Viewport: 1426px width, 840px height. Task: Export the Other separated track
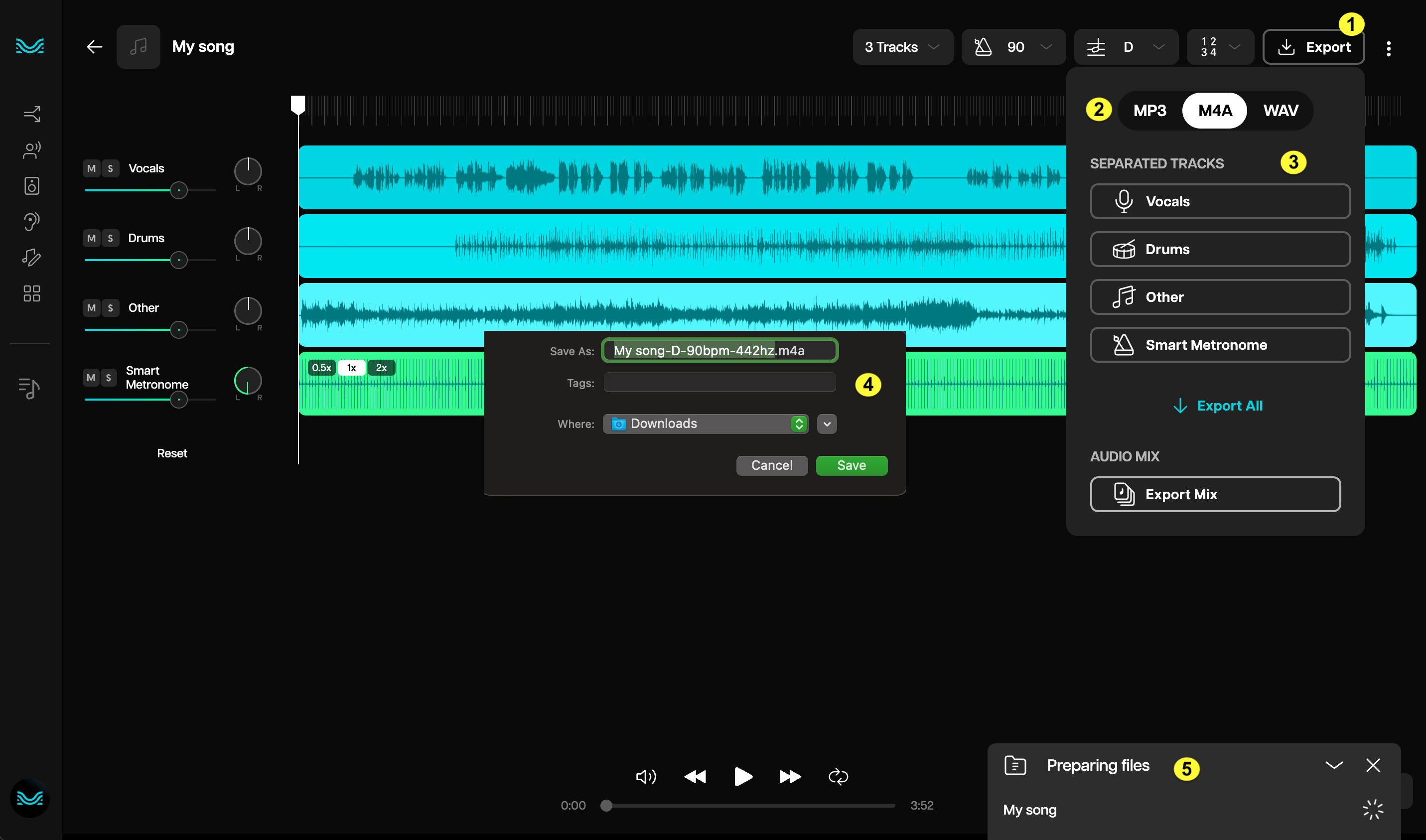click(1220, 297)
